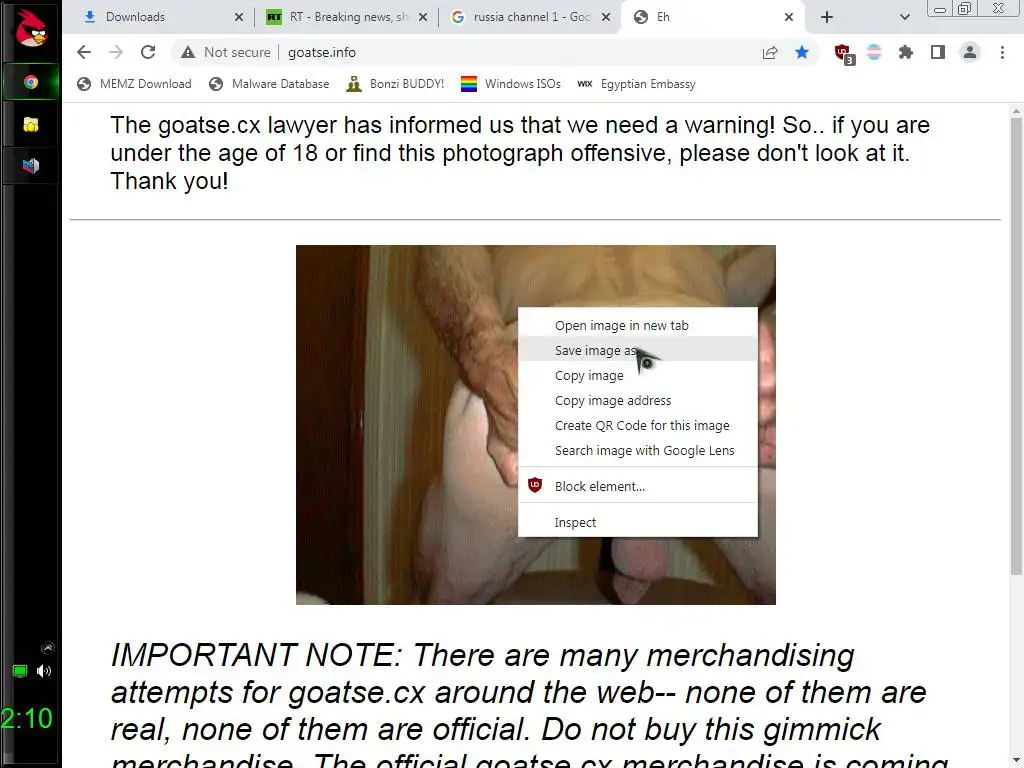Open the Chrome profile avatar menu
Viewport: 1024px width, 768px height.
pos(970,52)
